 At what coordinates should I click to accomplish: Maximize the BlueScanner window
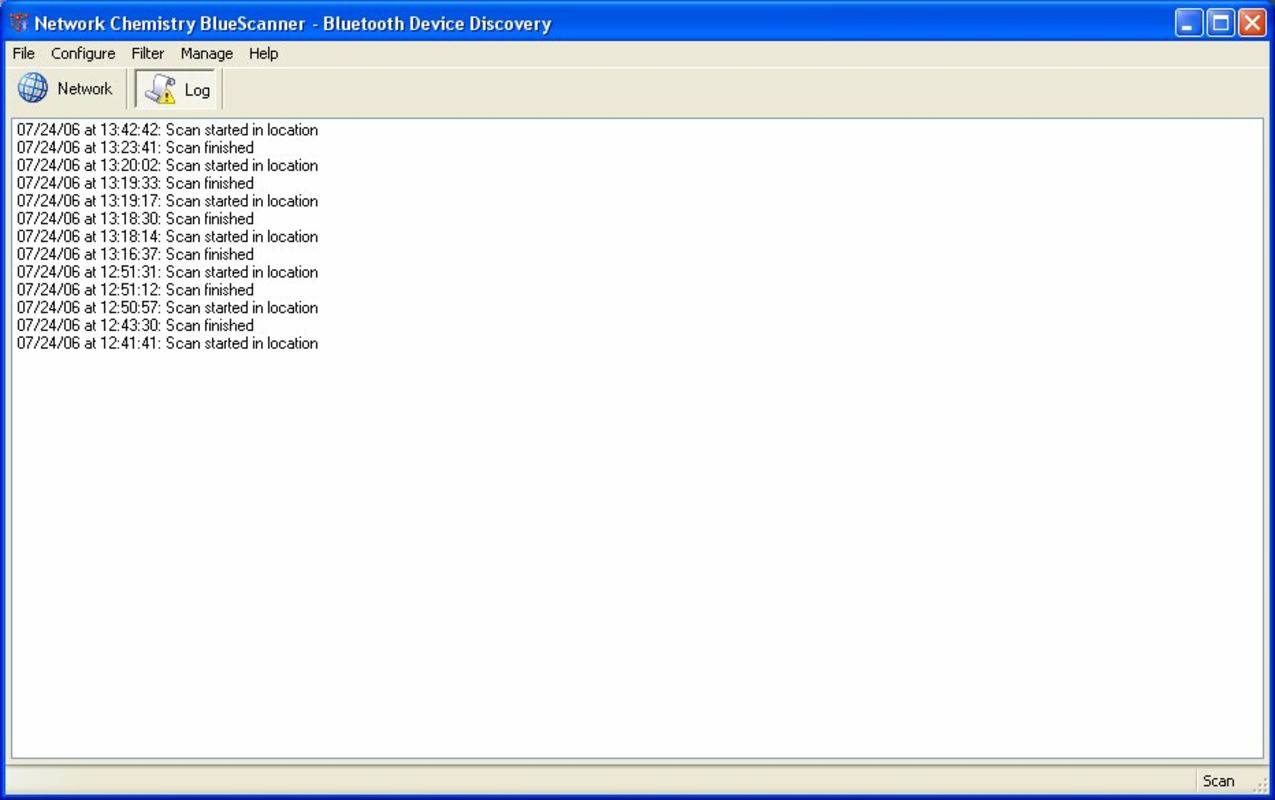point(1220,23)
